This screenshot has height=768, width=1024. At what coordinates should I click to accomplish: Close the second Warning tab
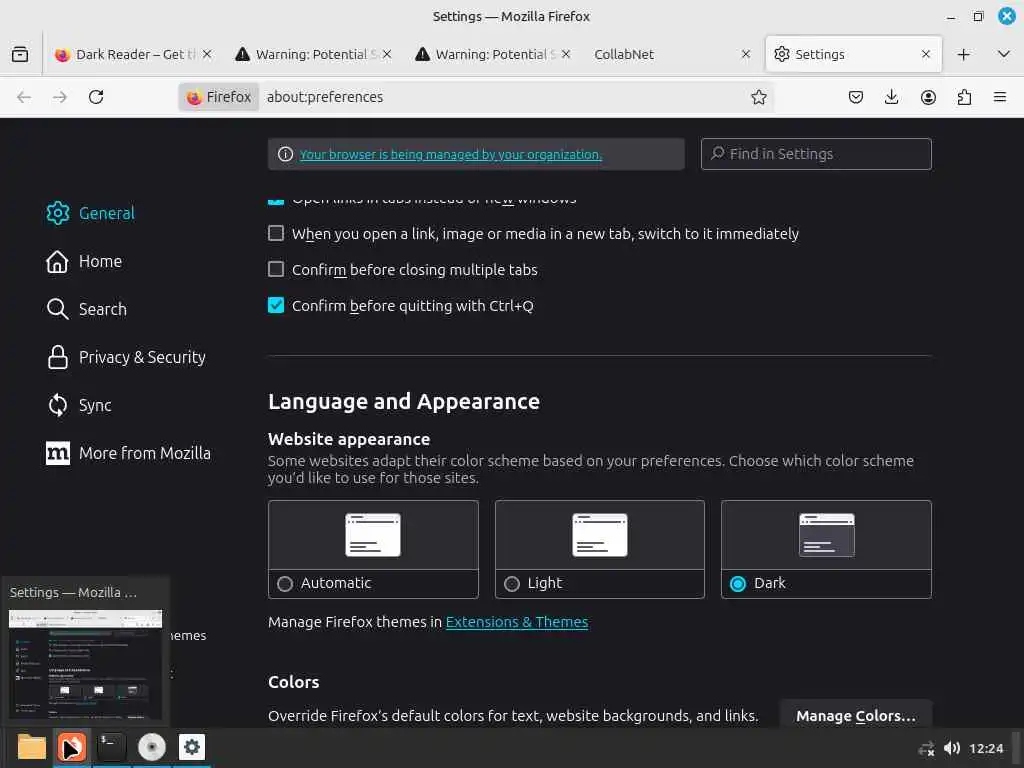point(566,54)
